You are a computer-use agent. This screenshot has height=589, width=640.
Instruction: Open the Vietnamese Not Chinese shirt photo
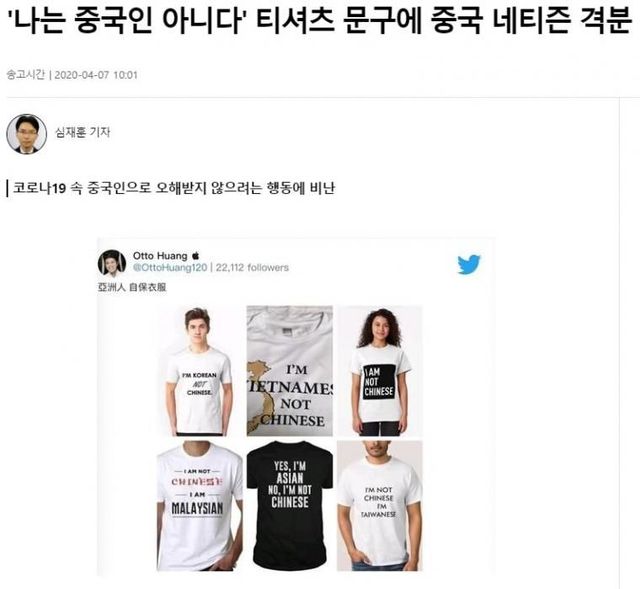point(290,371)
